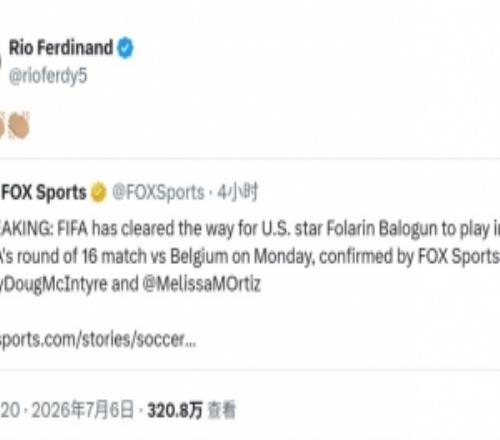
Task: Click the FOX Sports gold verified badge
Action: (x=98, y=192)
